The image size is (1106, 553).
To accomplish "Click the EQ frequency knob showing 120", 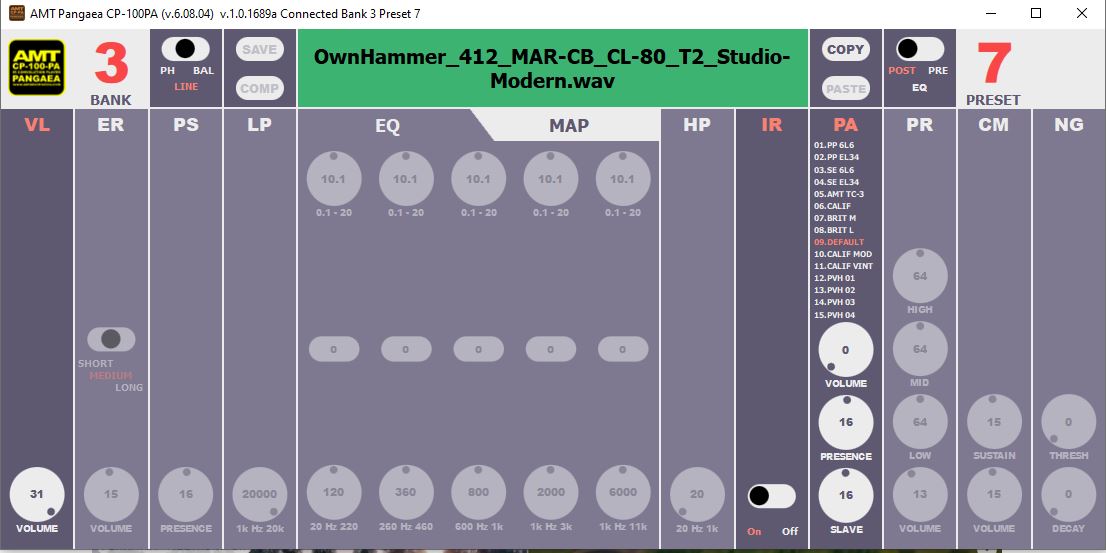I will [334, 492].
